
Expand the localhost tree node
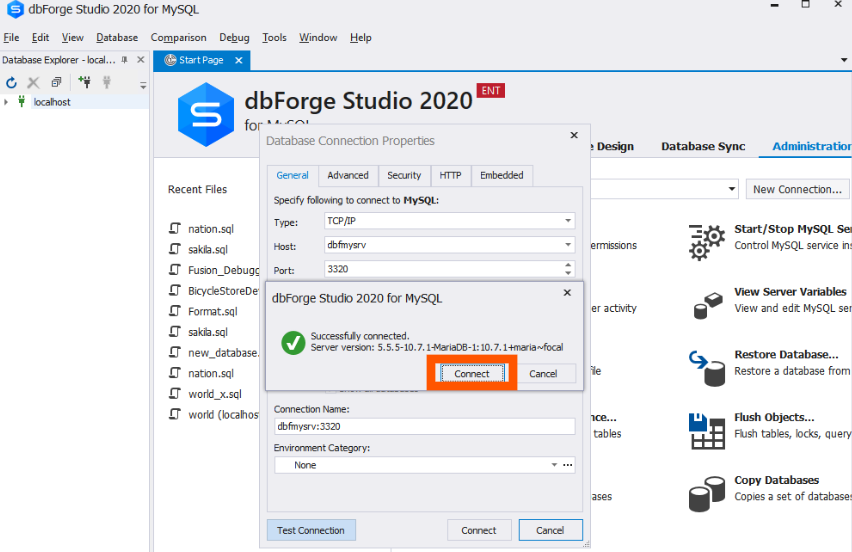[6, 102]
